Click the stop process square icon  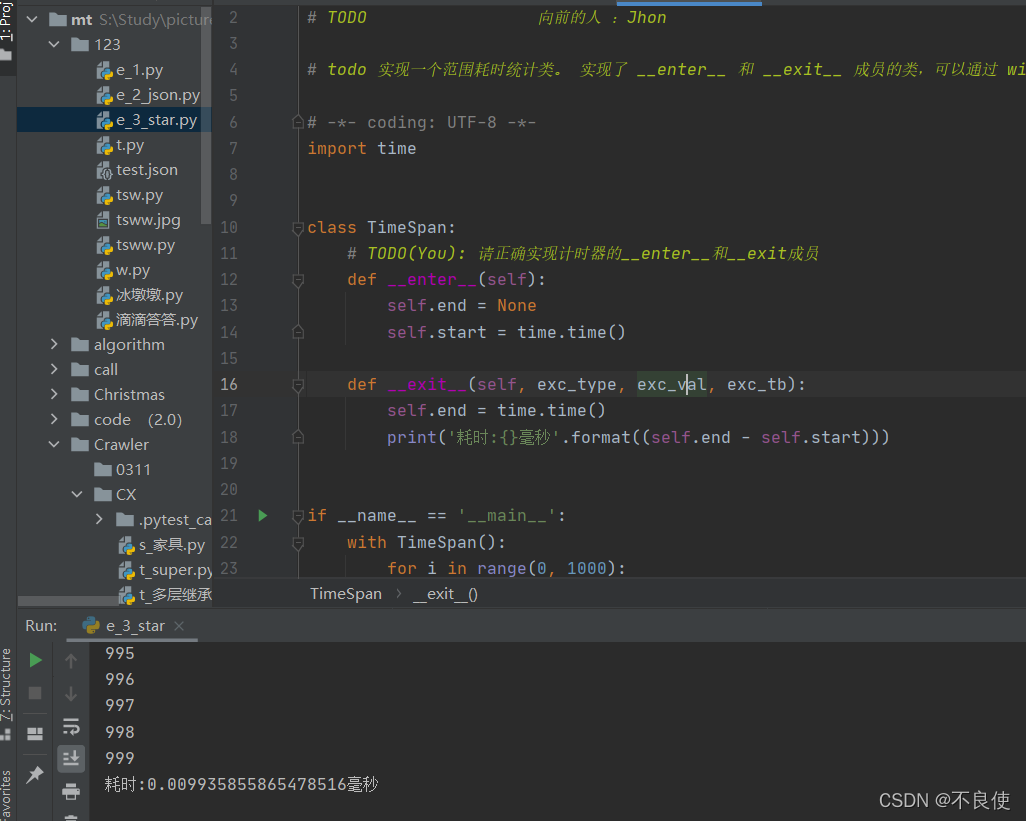coord(35,693)
